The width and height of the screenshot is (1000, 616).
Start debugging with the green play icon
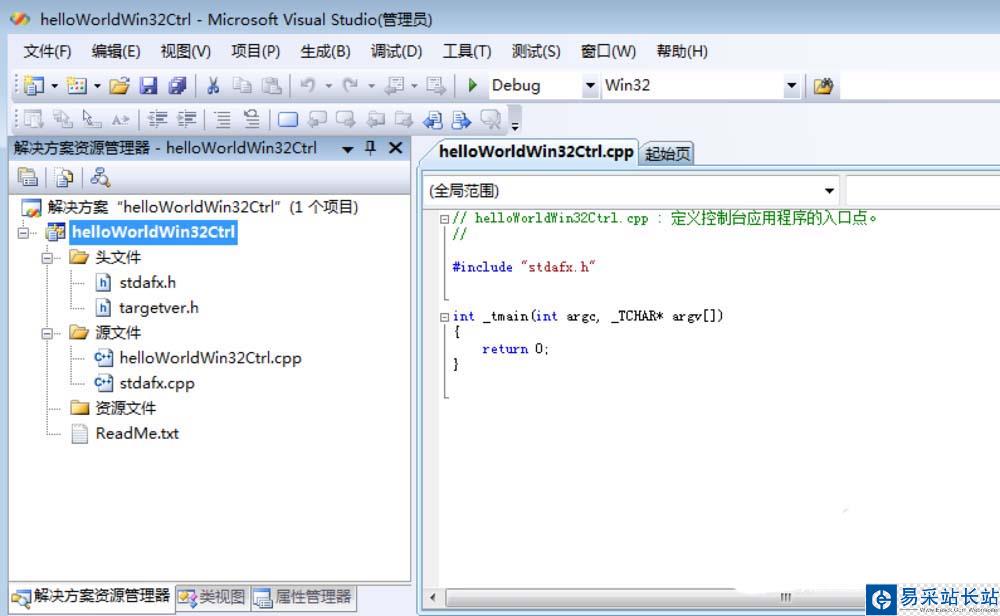pyautogui.click(x=473, y=85)
